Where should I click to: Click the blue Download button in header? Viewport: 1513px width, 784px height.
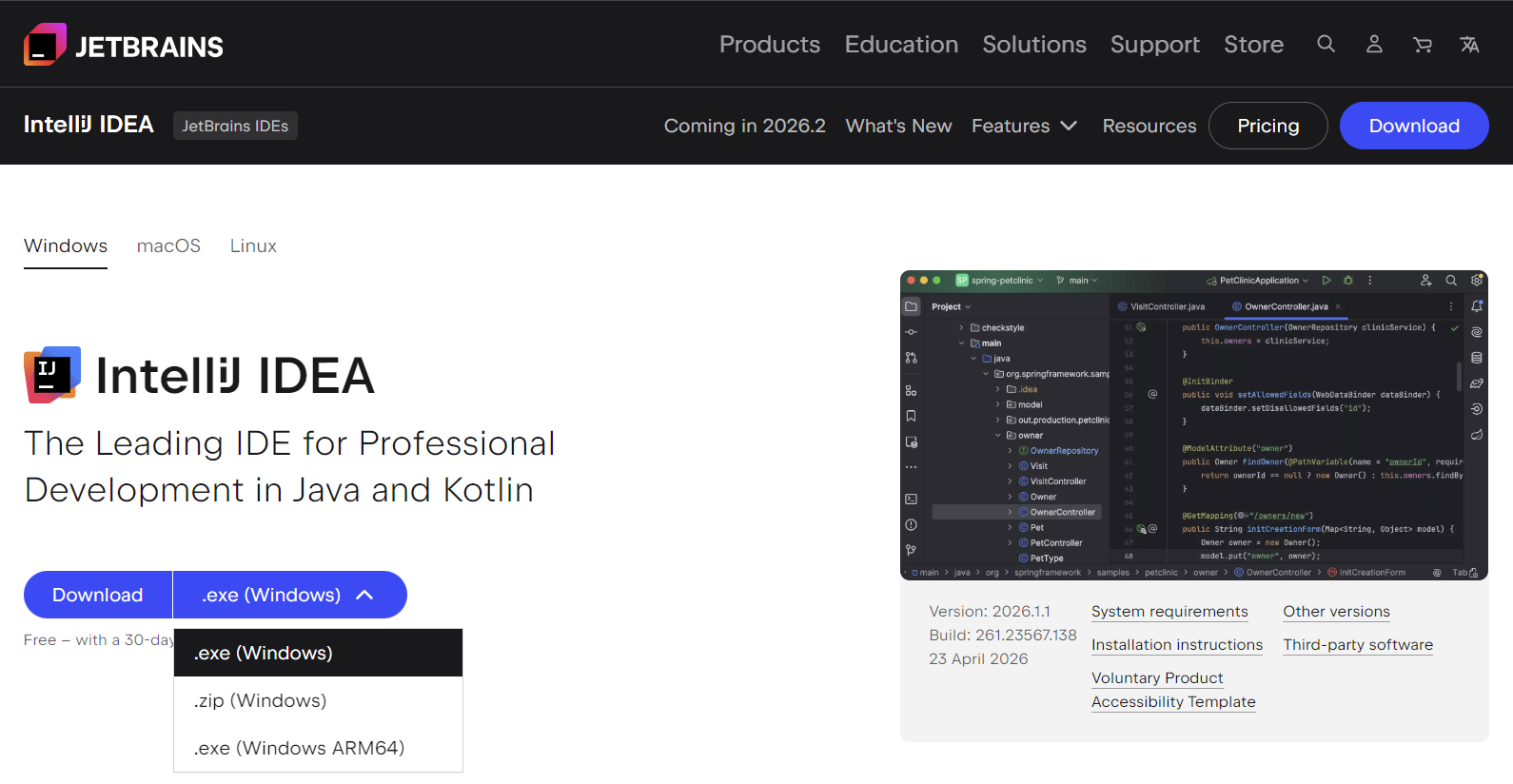pyautogui.click(x=1414, y=126)
